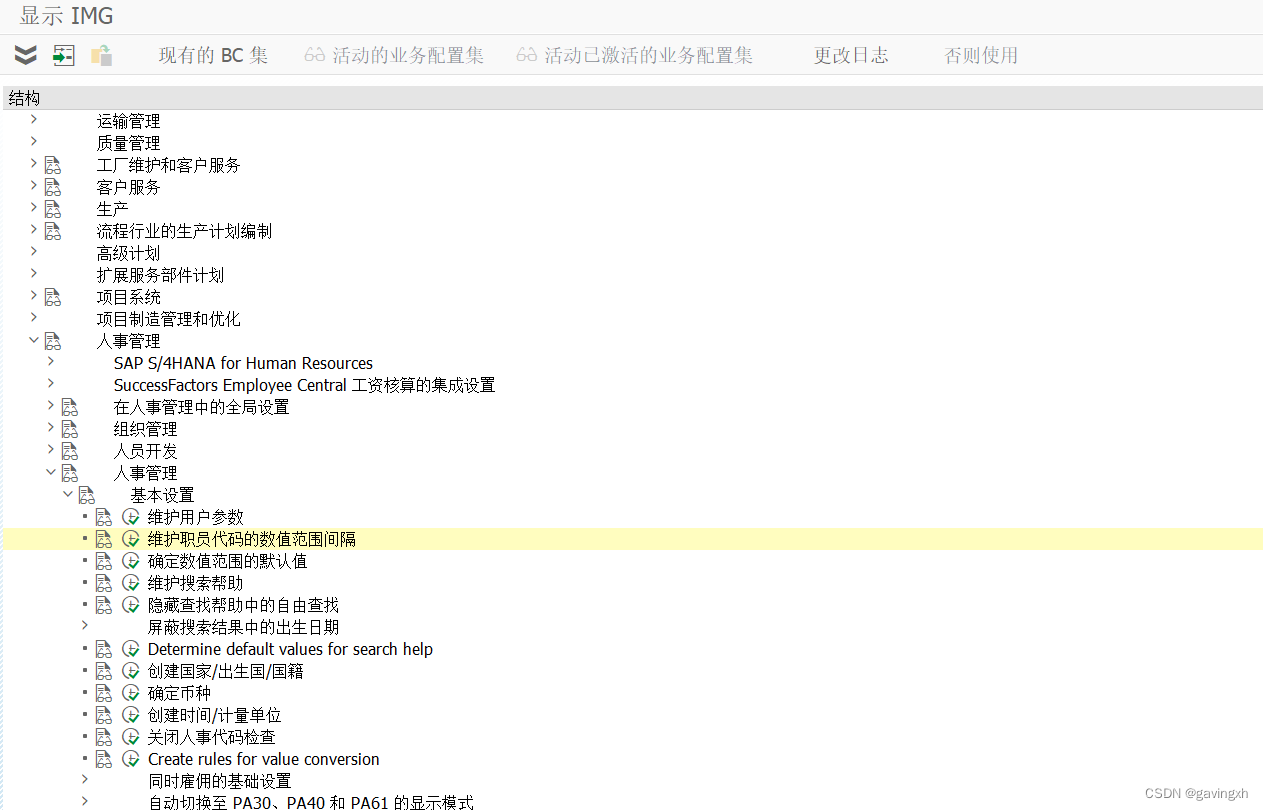
Task: Expand the 运输管理 tree node
Action: 33,120
